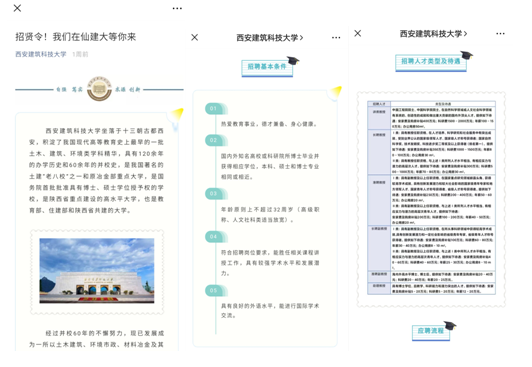
Task: Select the 招聘人才类型及待遇 section label
Action: coord(431,62)
